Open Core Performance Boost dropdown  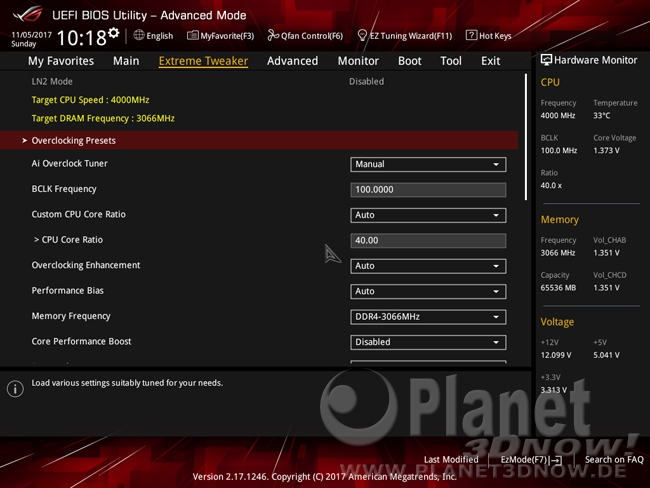[x=428, y=342]
